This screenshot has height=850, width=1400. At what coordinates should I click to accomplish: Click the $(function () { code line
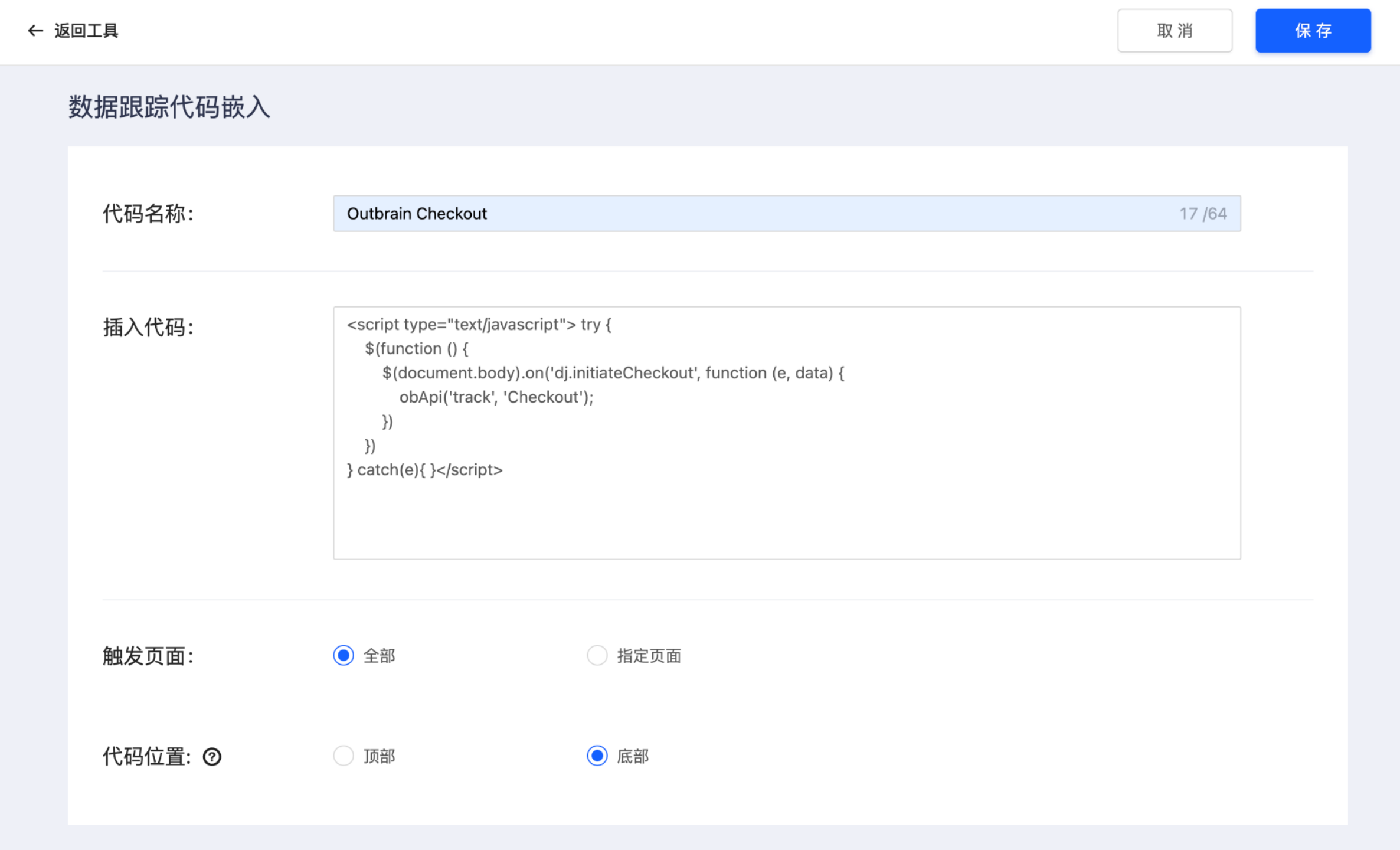click(417, 349)
